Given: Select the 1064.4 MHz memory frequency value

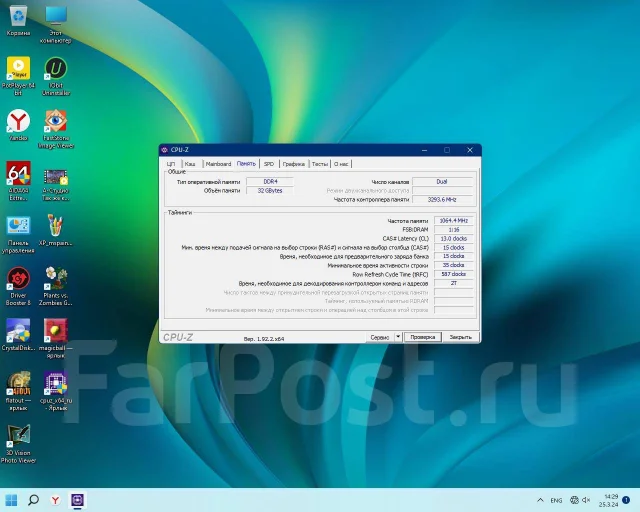Looking at the screenshot, I should tap(453, 220).
